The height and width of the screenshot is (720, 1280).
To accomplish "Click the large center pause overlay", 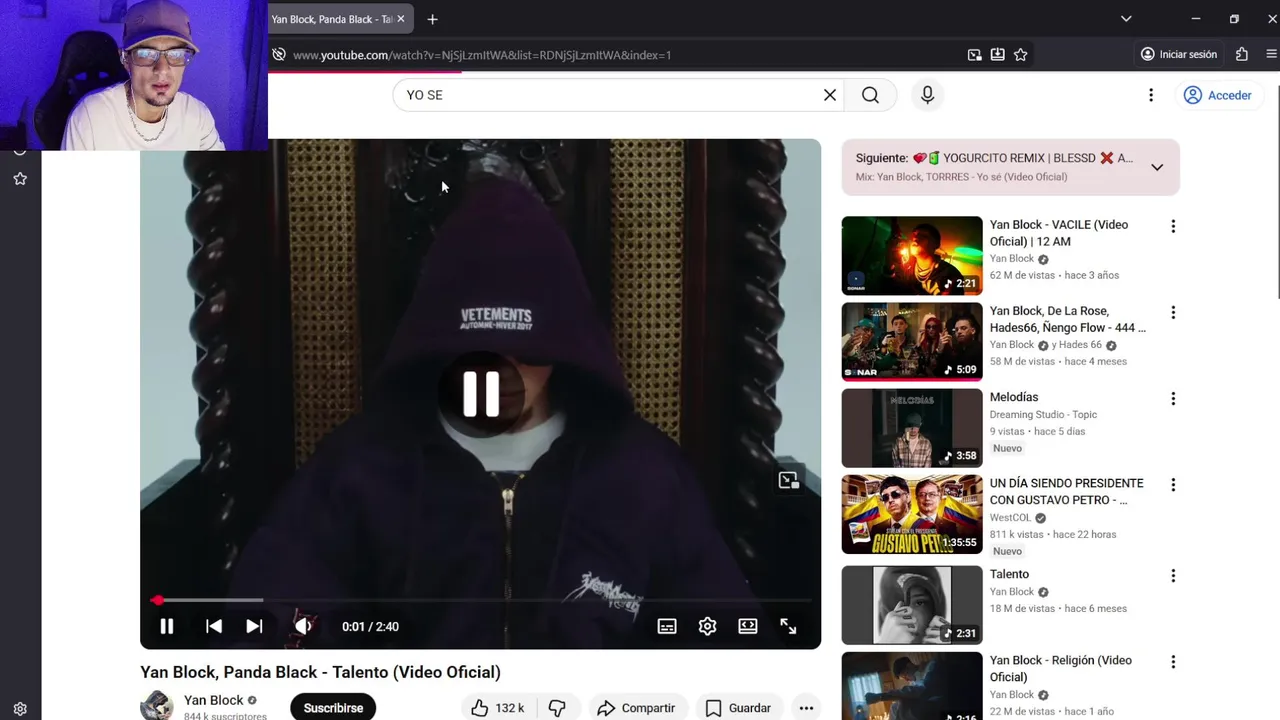I will coord(481,394).
